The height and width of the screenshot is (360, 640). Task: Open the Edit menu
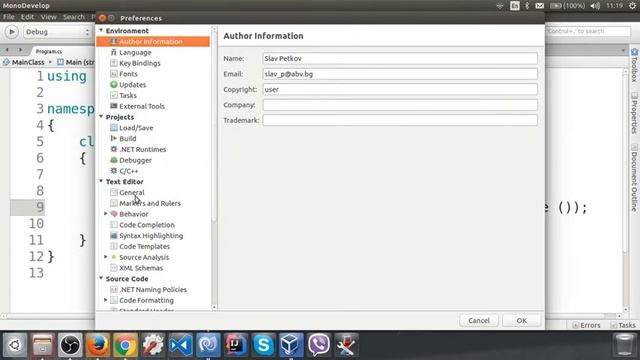(27, 17)
